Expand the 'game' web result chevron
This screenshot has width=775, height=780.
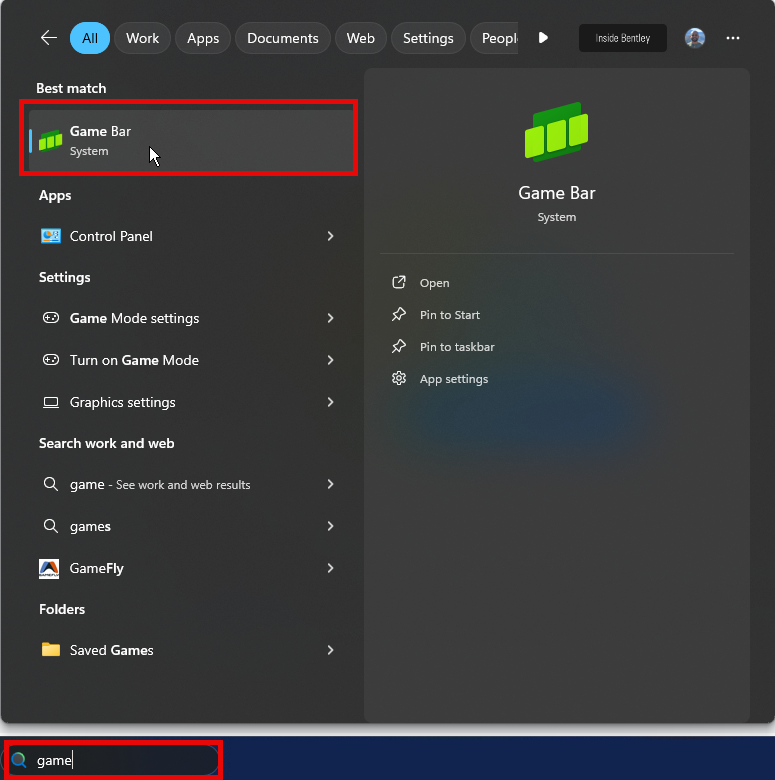[x=330, y=485]
